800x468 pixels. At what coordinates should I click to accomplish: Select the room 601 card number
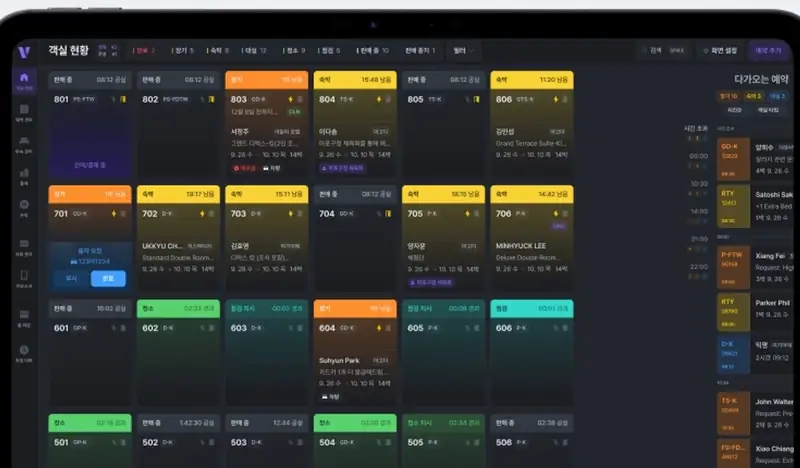(61, 328)
